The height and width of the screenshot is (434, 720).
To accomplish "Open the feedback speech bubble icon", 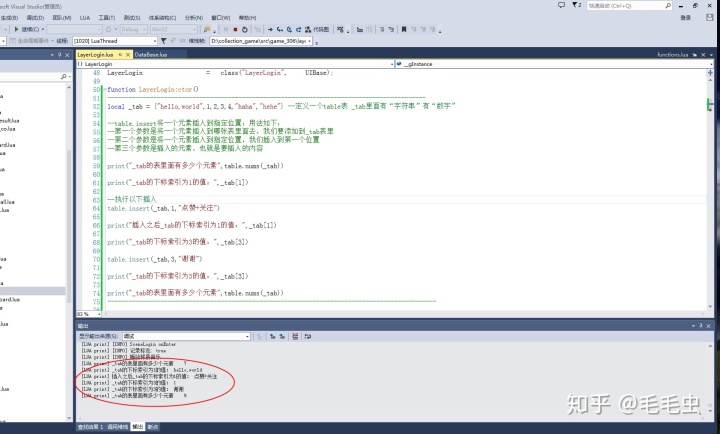I will click(561, 5).
